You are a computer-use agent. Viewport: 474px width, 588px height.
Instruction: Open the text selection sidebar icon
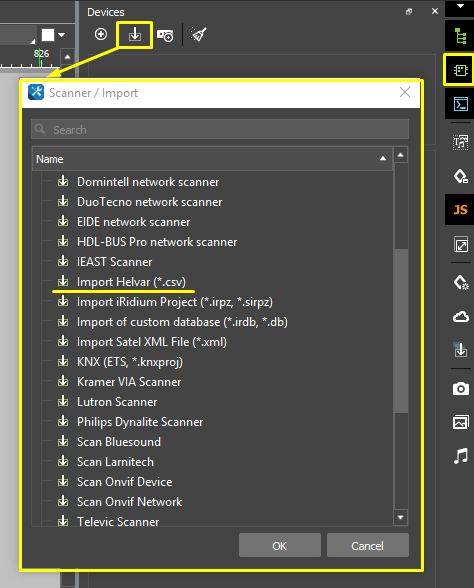(460, 142)
